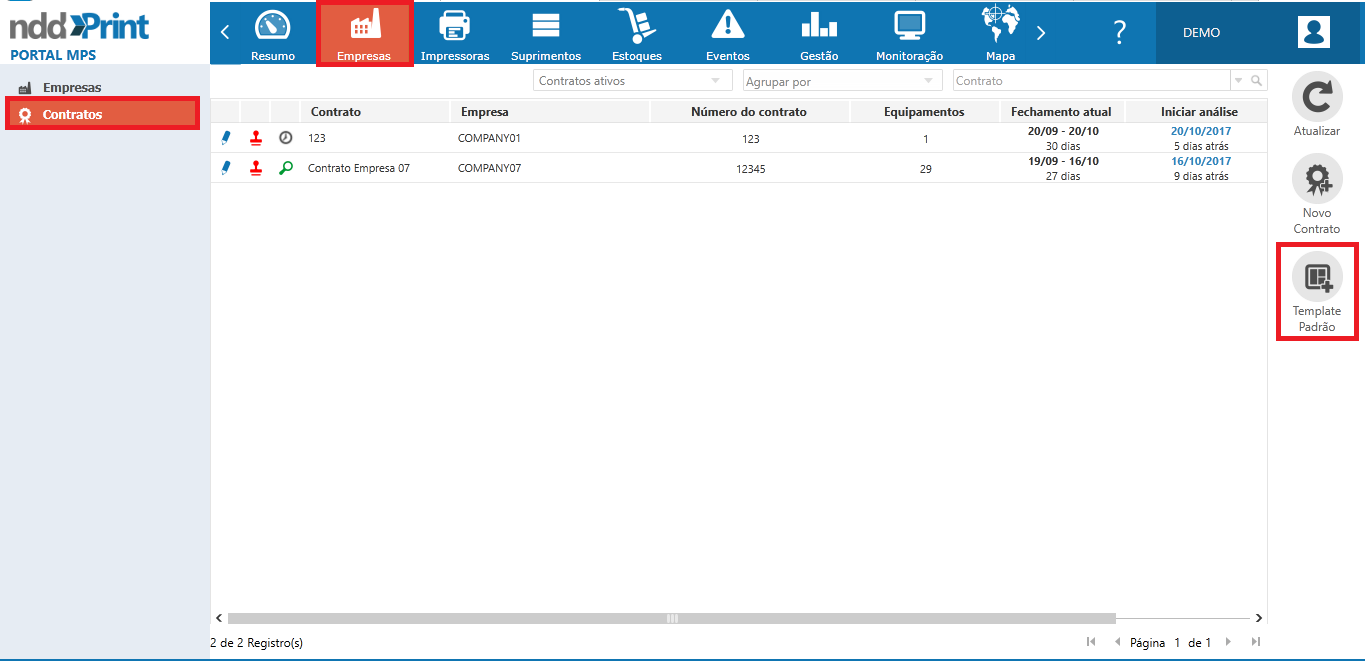Select Empresas in the left sidebar

coord(71,88)
